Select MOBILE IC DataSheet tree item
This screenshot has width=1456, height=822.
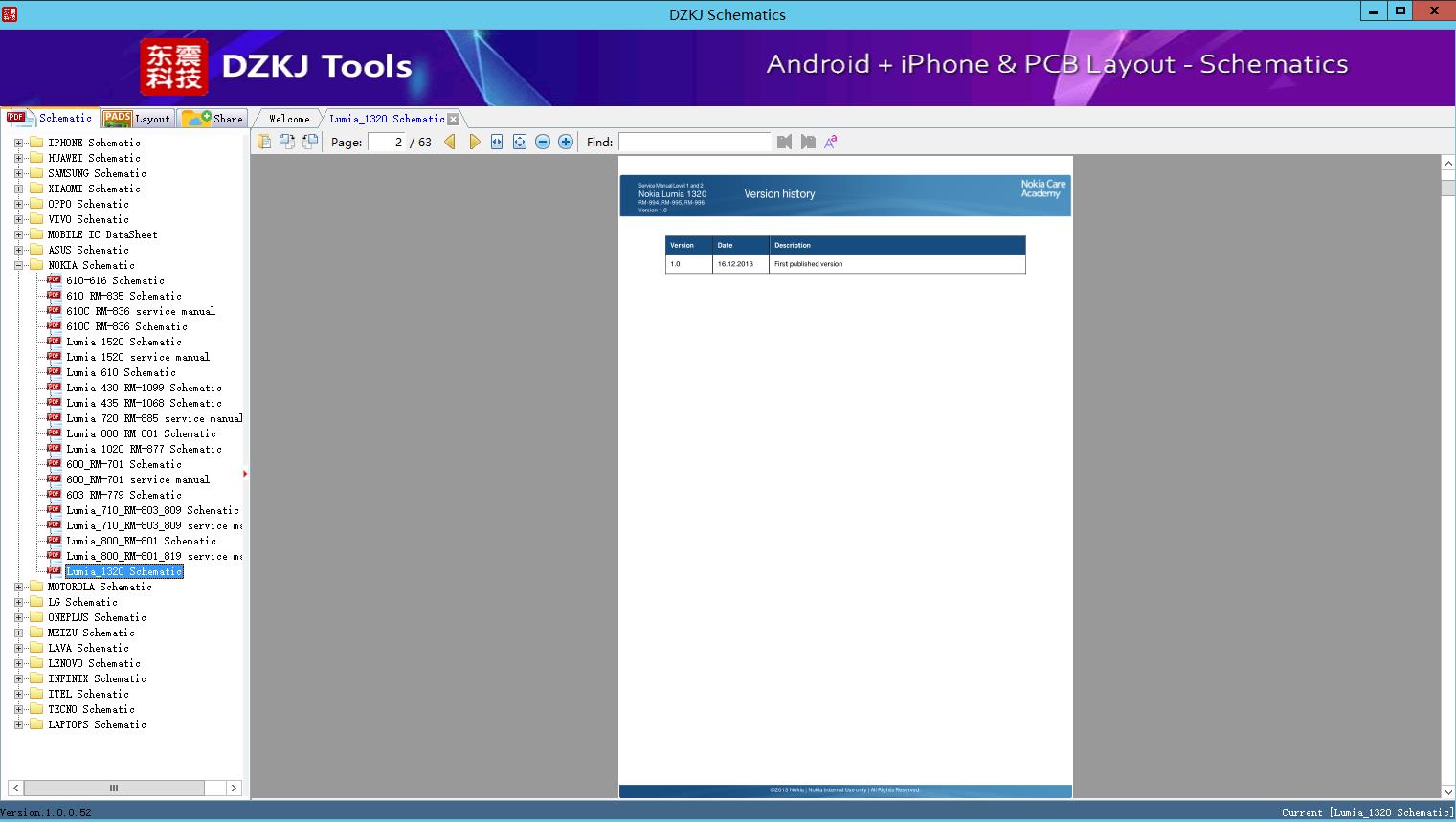pos(102,234)
